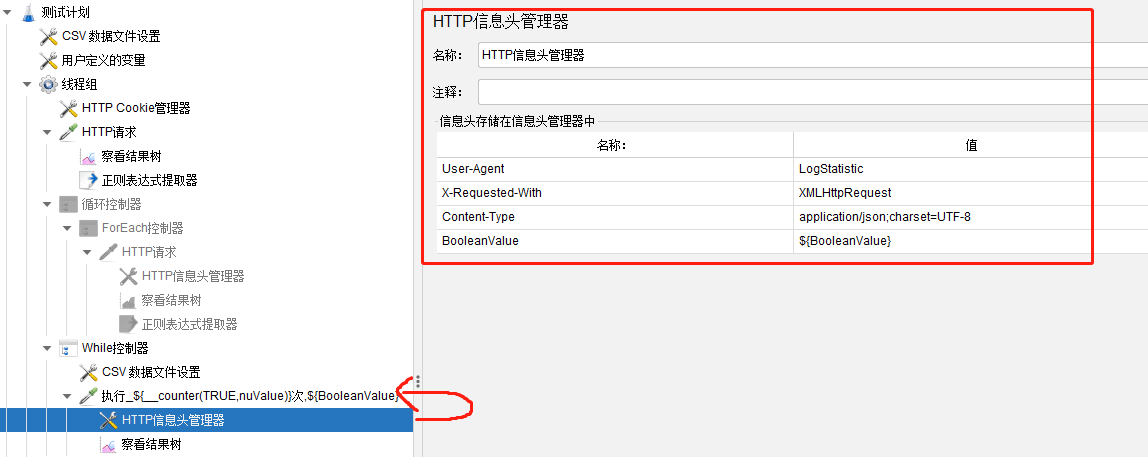Select the 线程组 tree item
Image resolution: width=1148 pixels, height=457 pixels.
point(79,84)
